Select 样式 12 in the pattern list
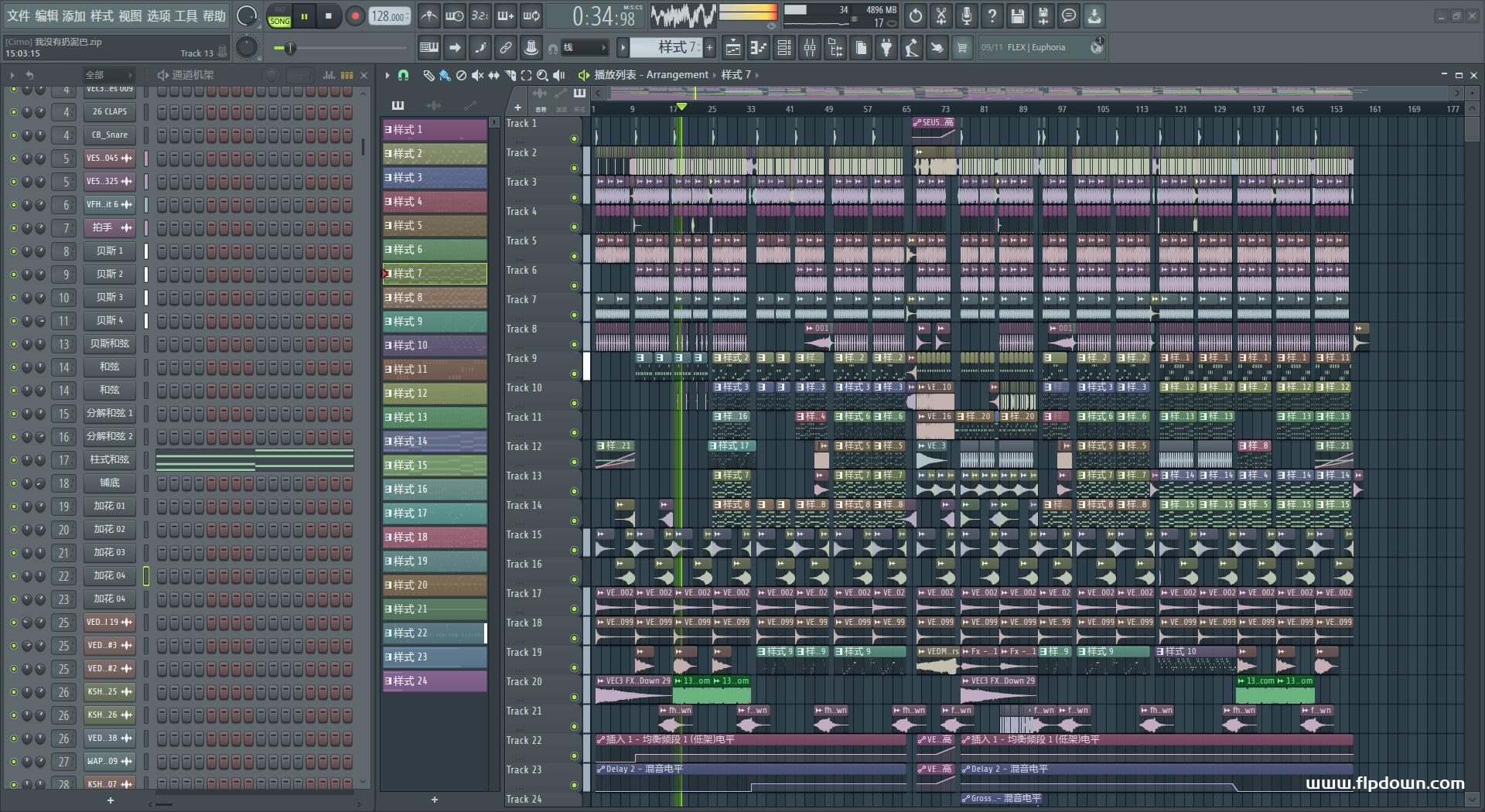 pos(434,394)
